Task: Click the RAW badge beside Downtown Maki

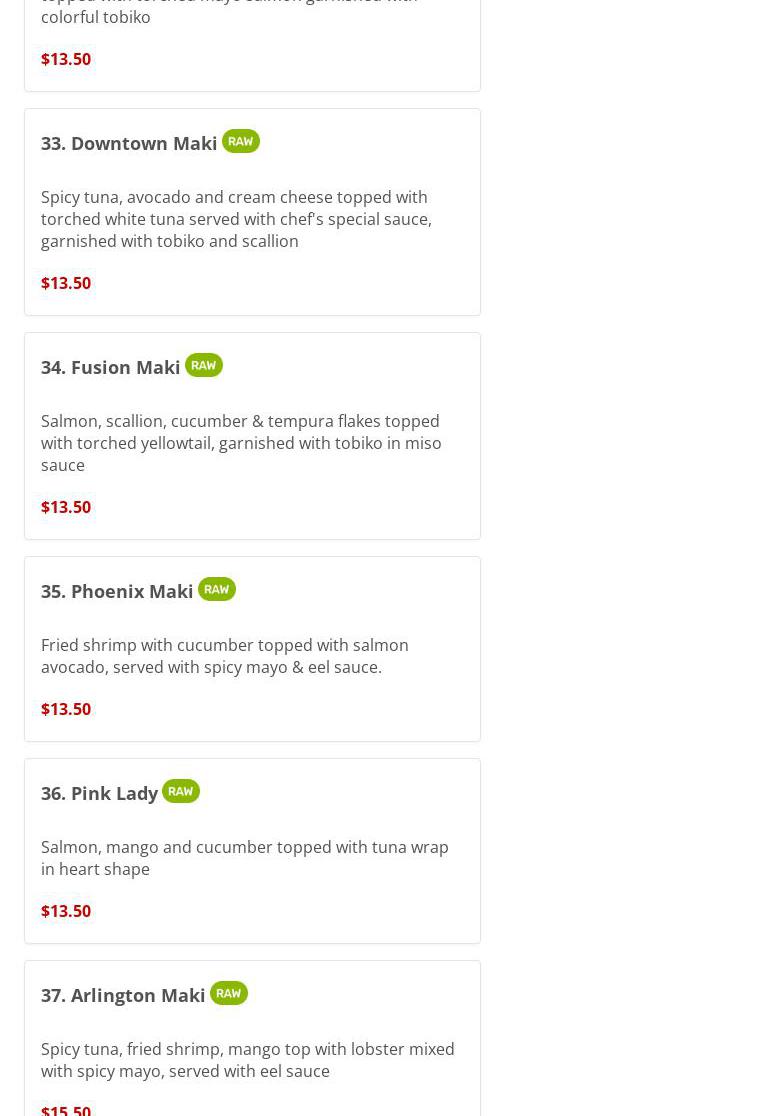Action: tap(241, 141)
